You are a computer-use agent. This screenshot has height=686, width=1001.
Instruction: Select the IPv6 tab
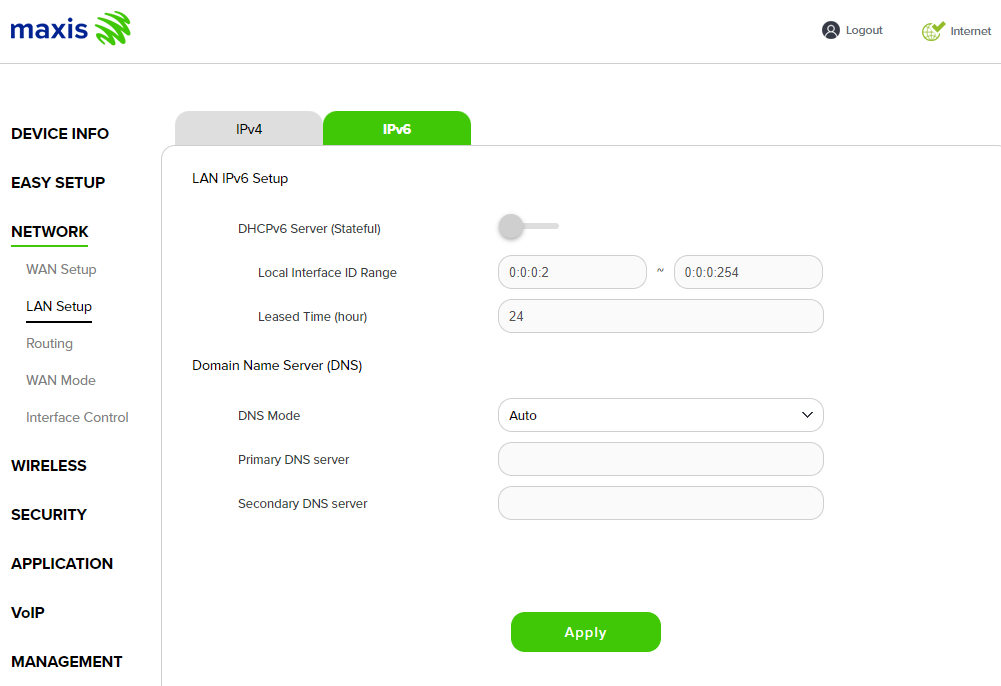coord(397,129)
